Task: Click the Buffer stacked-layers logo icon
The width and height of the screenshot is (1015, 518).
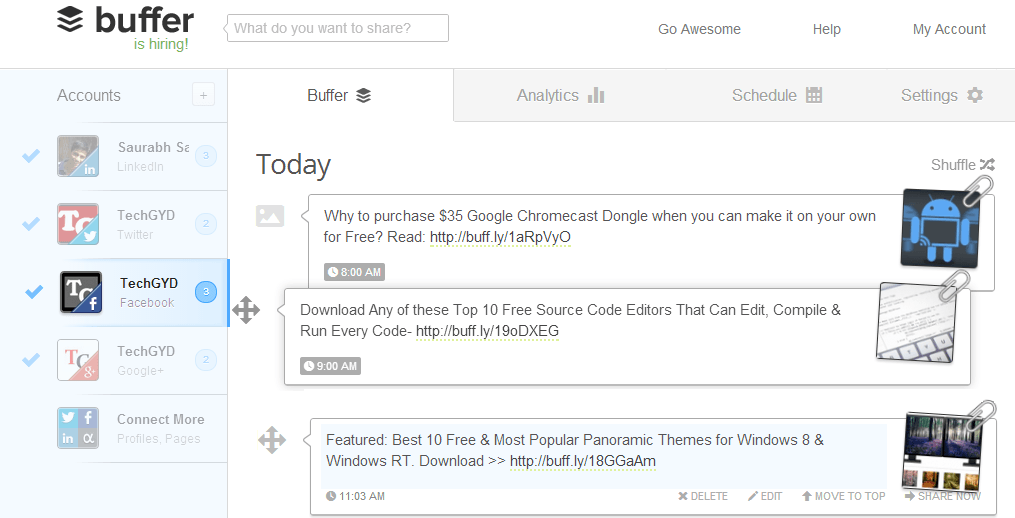Action: click(70, 19)
